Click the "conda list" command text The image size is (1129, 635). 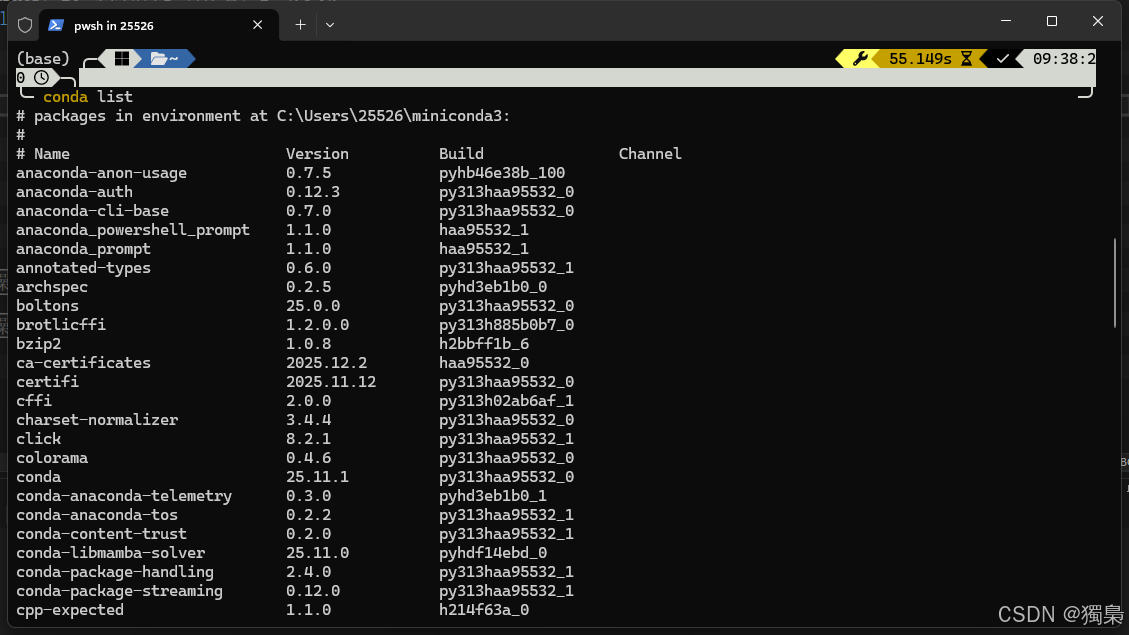point(88,96)
